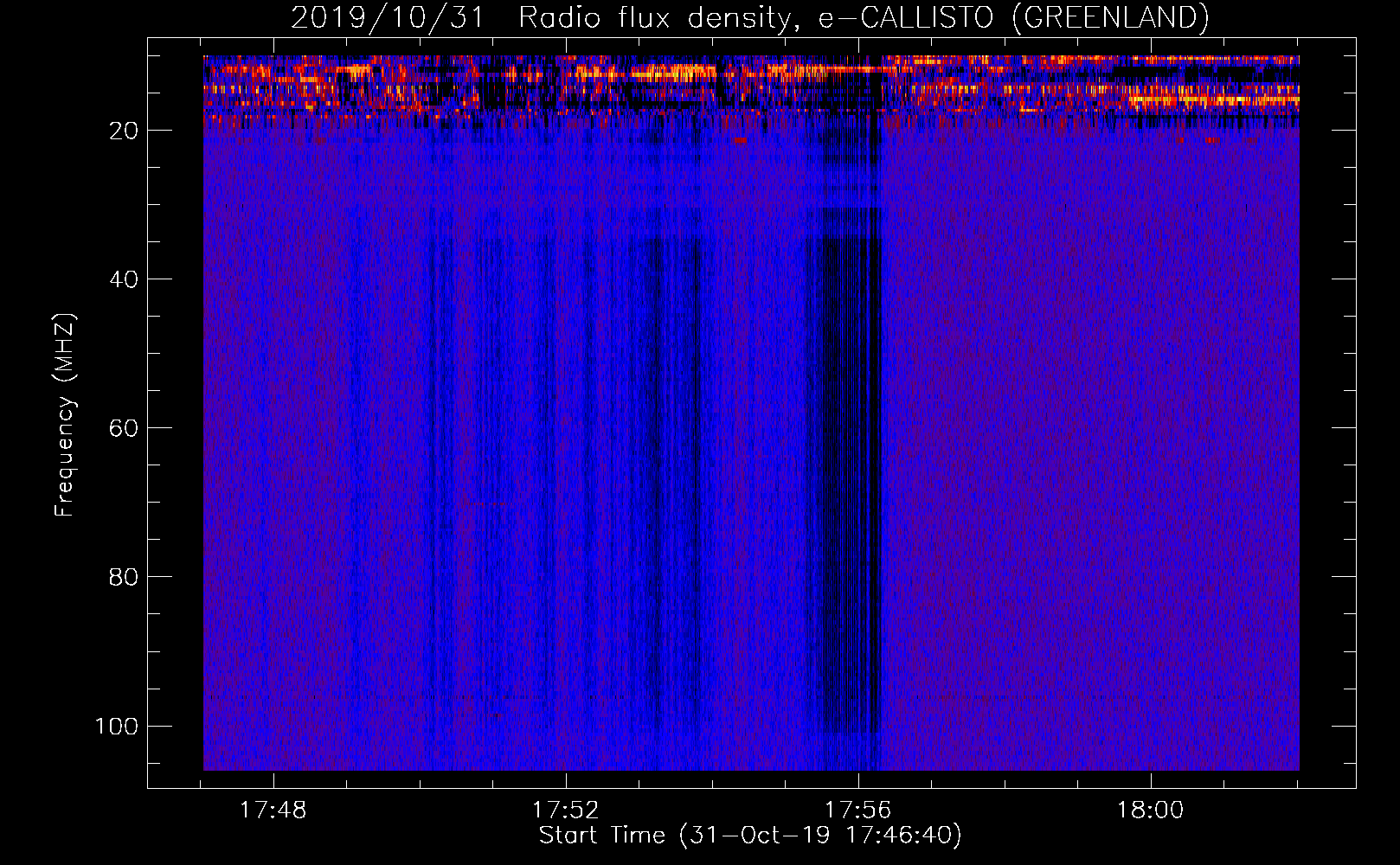Click the plot title "Radio flux density, e-CALLISTO (GREENLAND)"
The width and height of the screenshot is (1400, 865).
point(863,17)
